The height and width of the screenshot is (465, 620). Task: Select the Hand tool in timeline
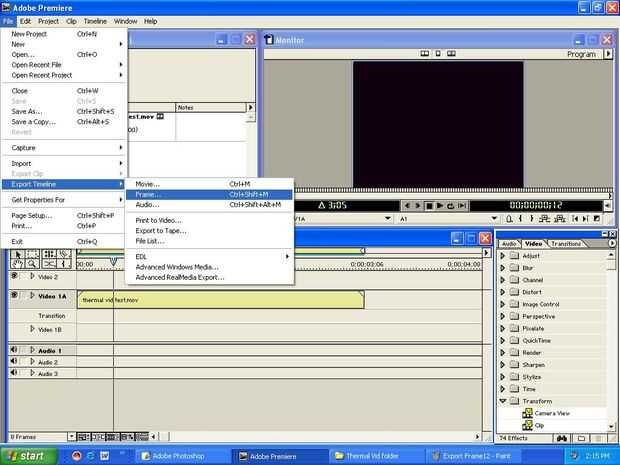pyautogui.click(x=17, y=264)
